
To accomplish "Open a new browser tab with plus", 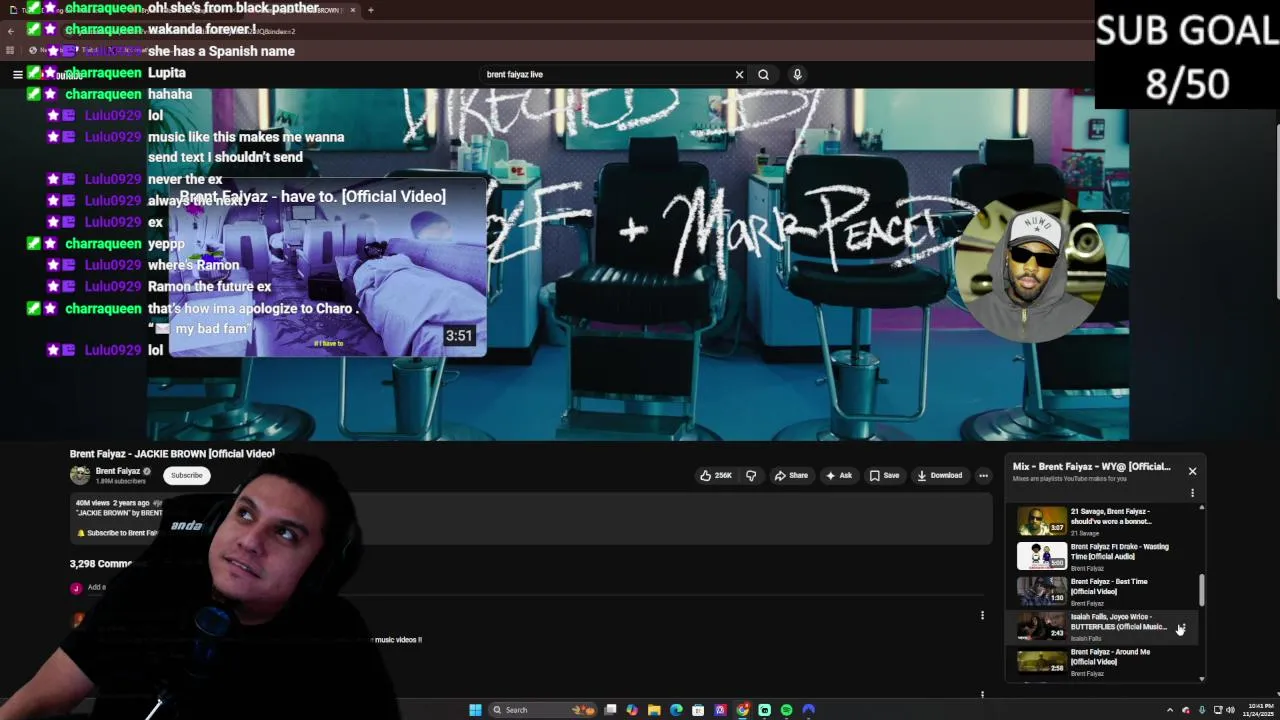I will (370, 10).
